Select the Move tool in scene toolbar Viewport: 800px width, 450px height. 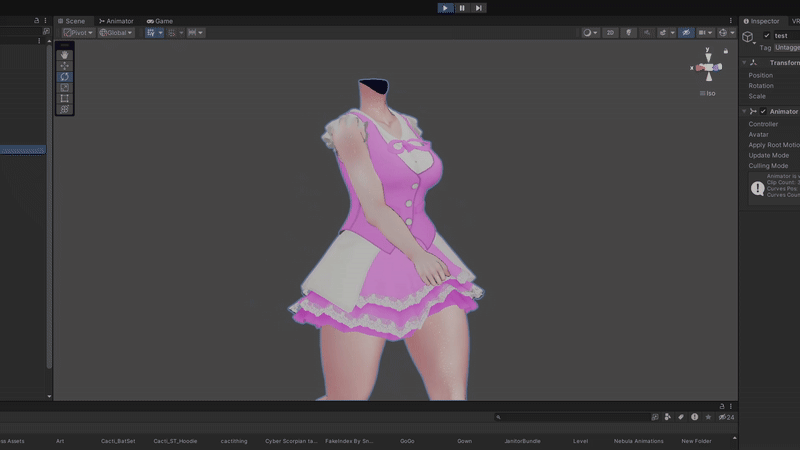65,66
